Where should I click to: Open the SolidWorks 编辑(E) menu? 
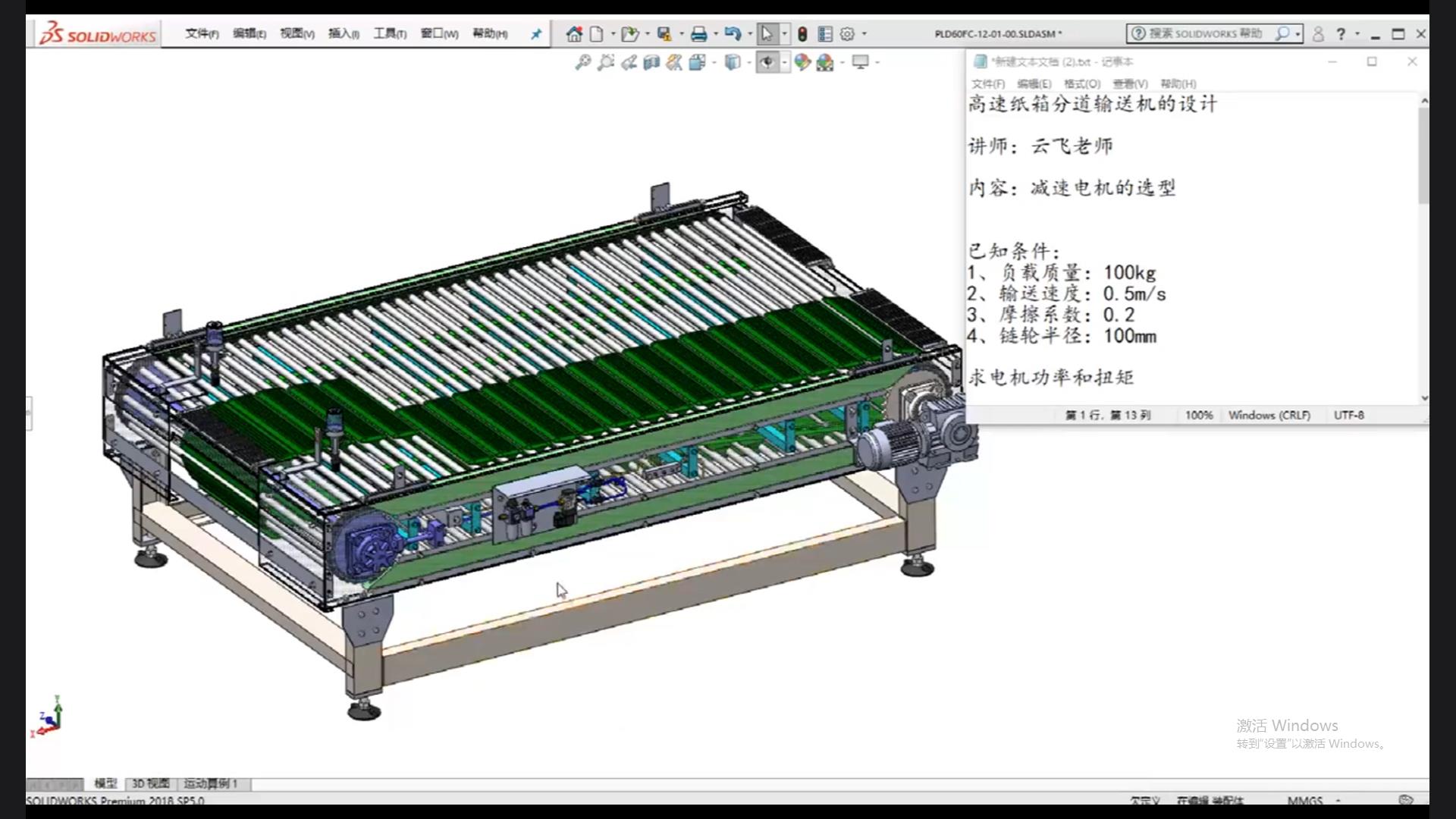click(x=249, y=33)
